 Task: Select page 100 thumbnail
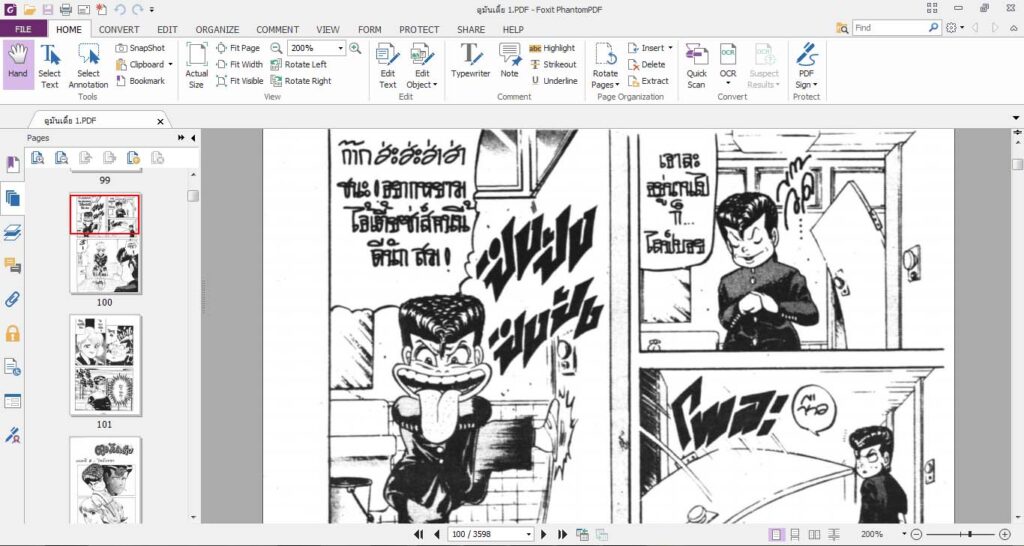click(105, 243)
